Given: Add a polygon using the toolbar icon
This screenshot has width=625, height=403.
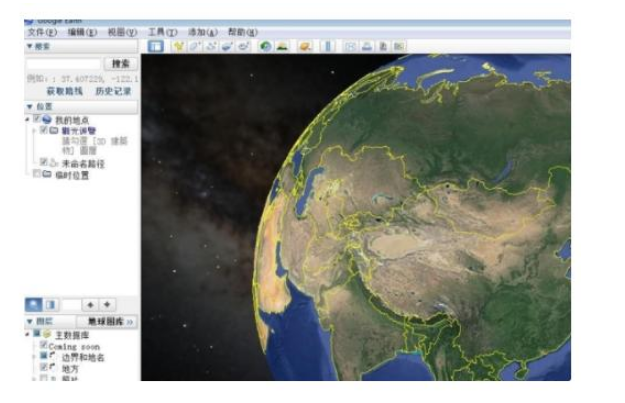Looking at the screenshot, I should pyautogui.click(x=195, y=46).
